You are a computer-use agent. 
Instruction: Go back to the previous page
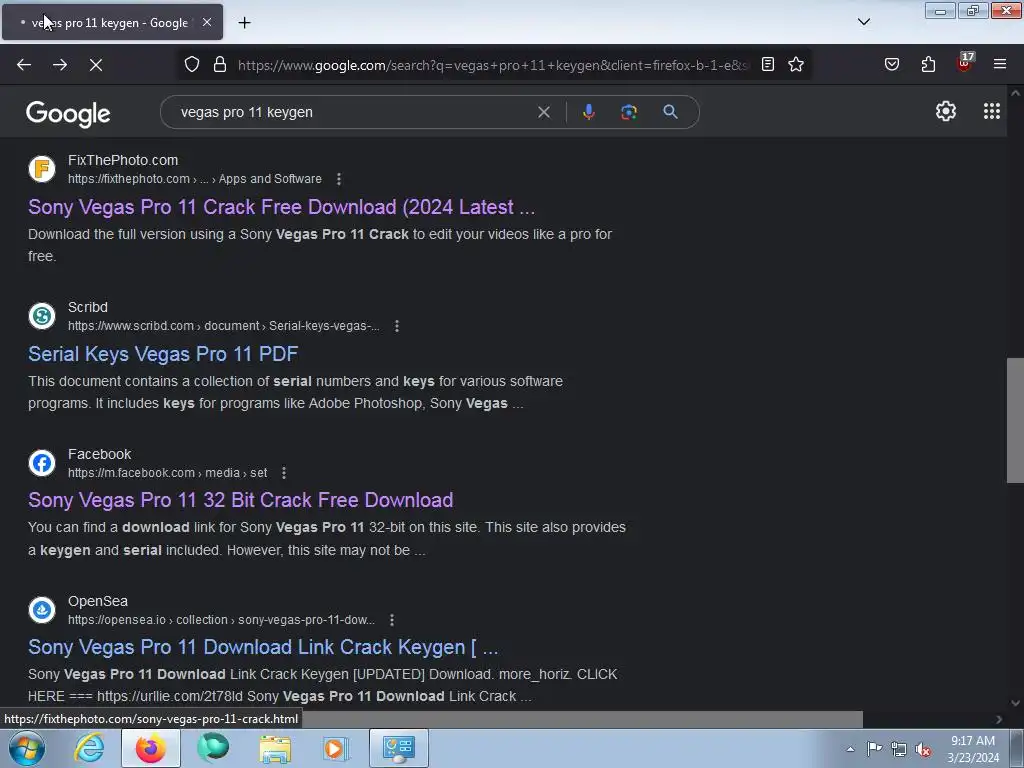24,65
